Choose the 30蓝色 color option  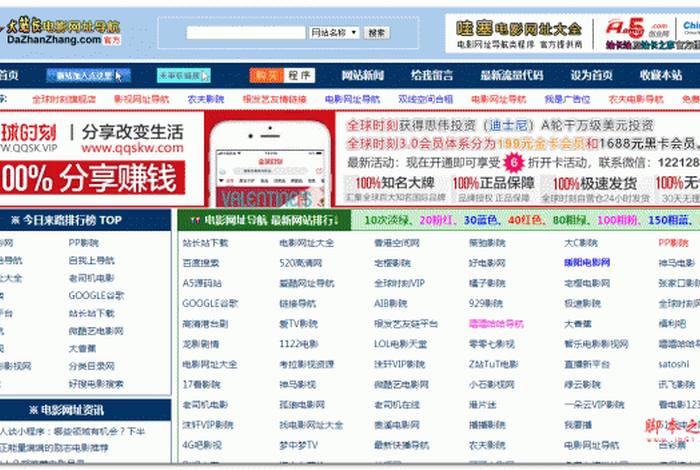[x=478, y=219]
